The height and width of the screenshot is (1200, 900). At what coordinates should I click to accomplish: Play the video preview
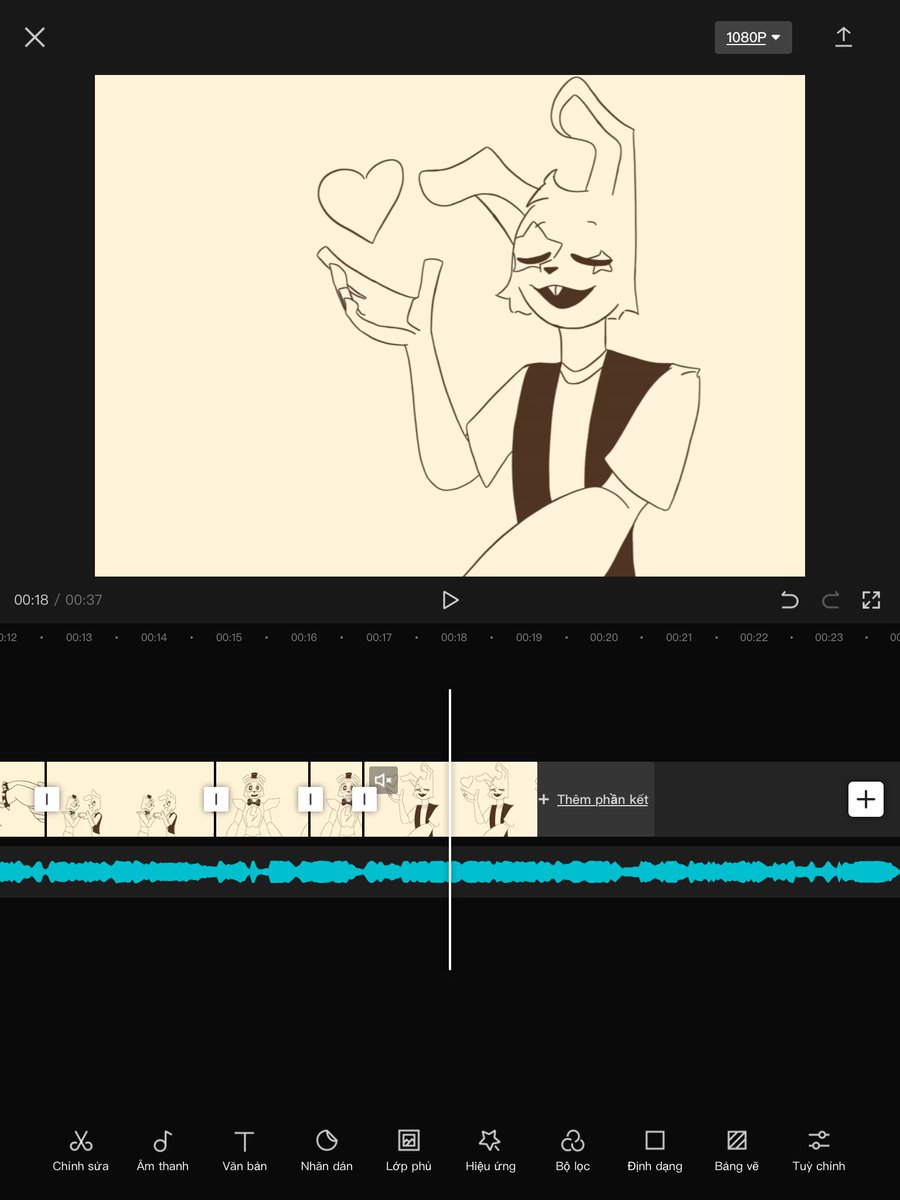point(450,600)
